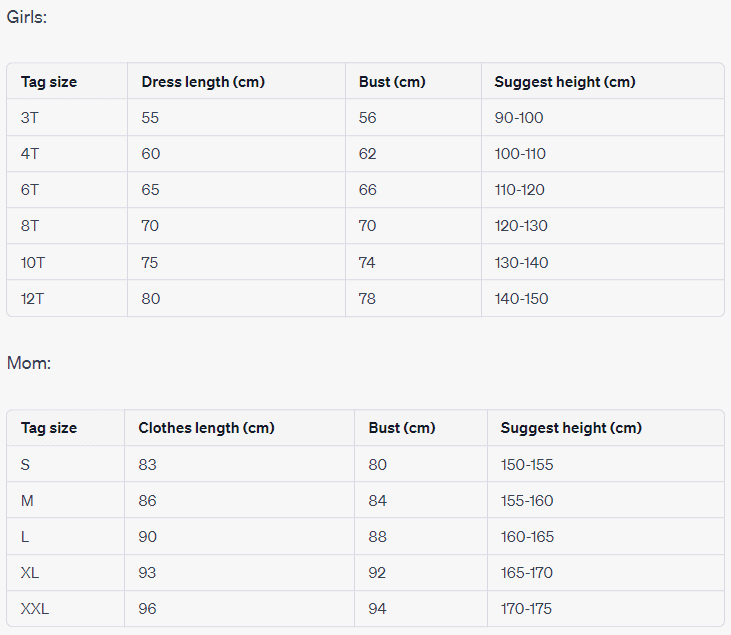The height and width of the screenshot is (635, 731).
Task: Select the clothes length 83 in row S
Action: (148, 465)
